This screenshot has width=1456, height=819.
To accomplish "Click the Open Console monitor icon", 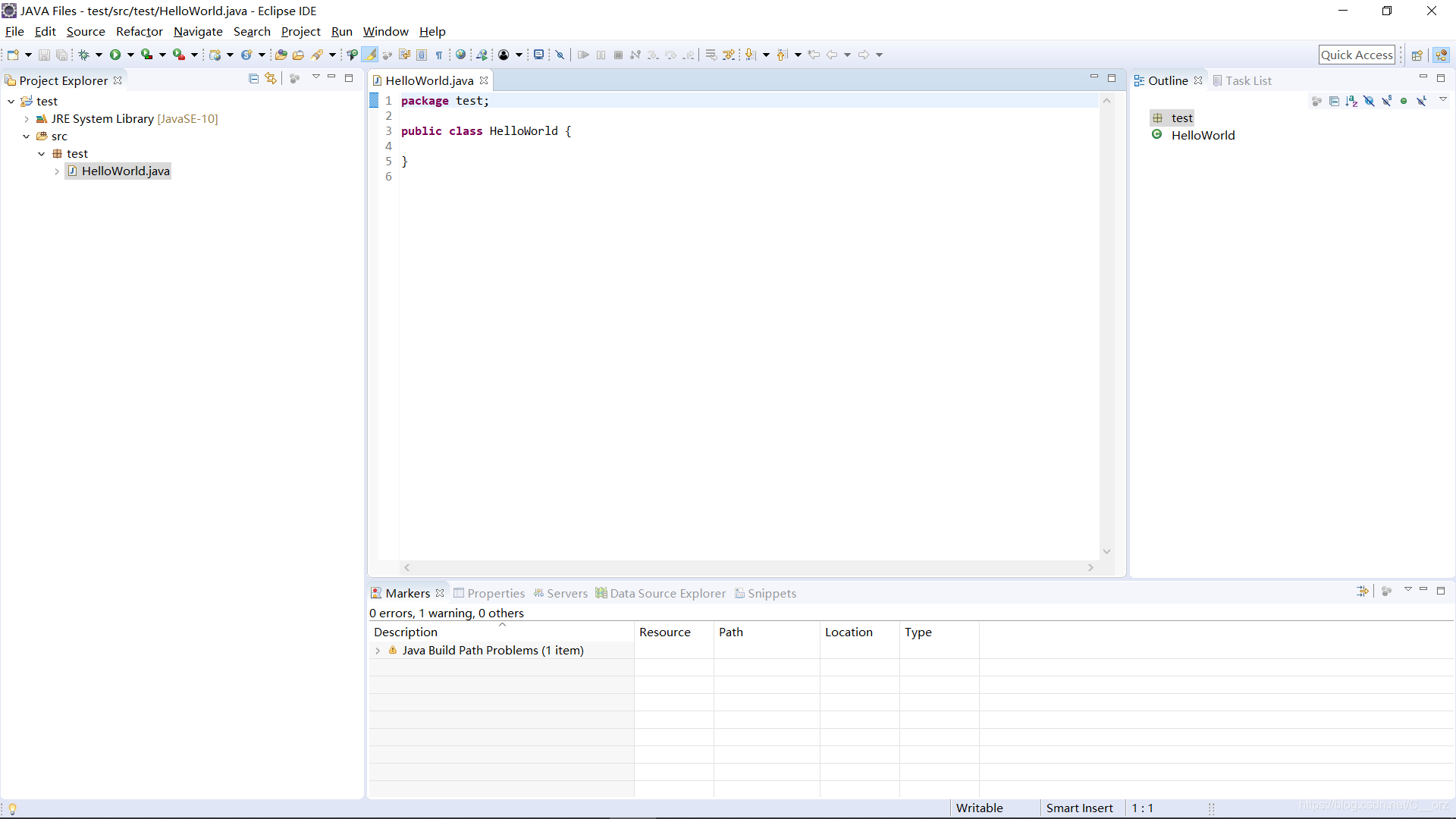I will pos(538,55).
